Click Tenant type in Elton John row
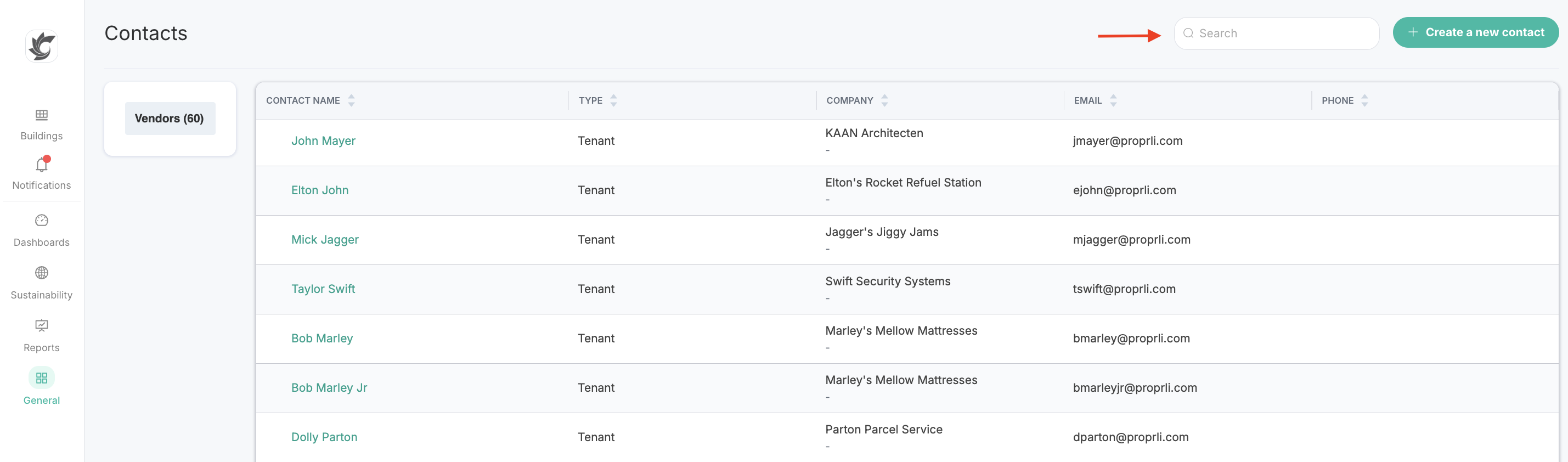The image size is (1568, 462). tap(596, 190)
